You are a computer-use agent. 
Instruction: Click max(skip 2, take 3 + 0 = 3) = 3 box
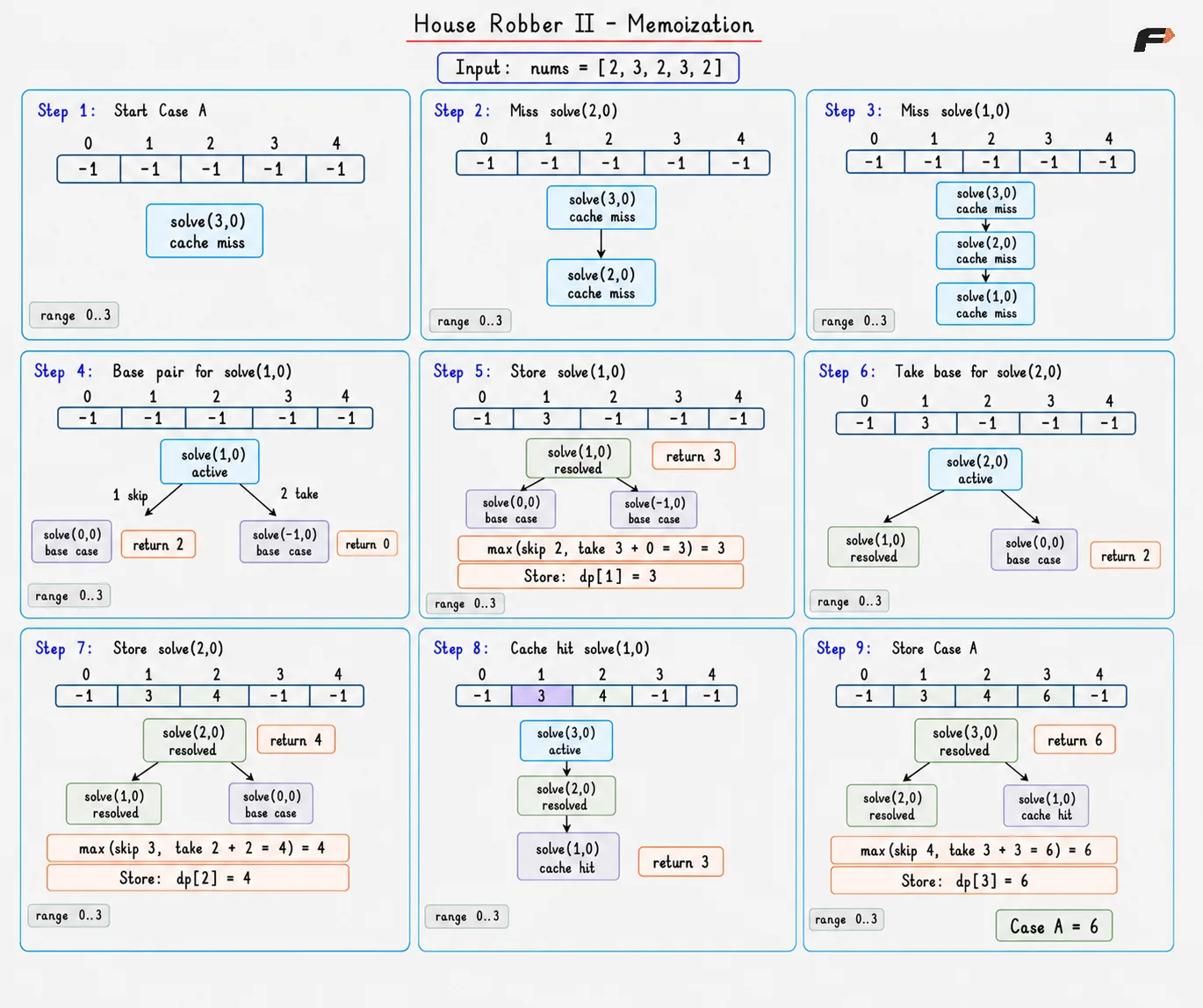coord(601,548)
